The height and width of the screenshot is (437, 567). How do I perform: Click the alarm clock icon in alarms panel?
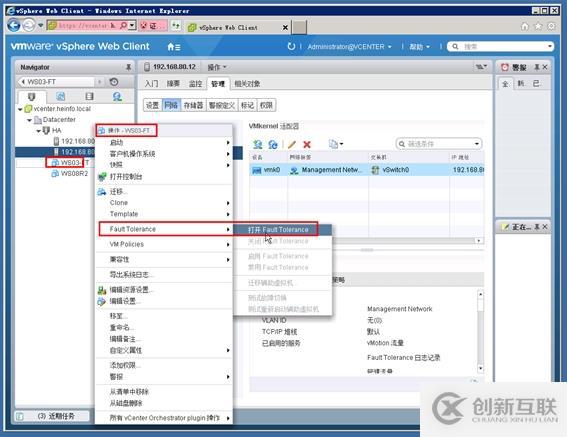(x=505, y=67)
